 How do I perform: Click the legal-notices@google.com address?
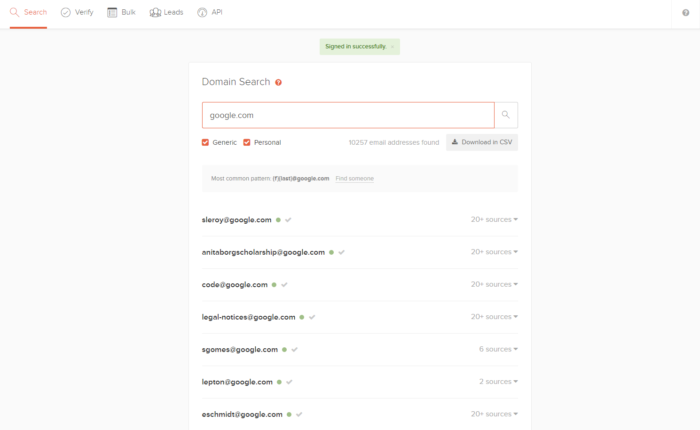[x=249, y=317]
